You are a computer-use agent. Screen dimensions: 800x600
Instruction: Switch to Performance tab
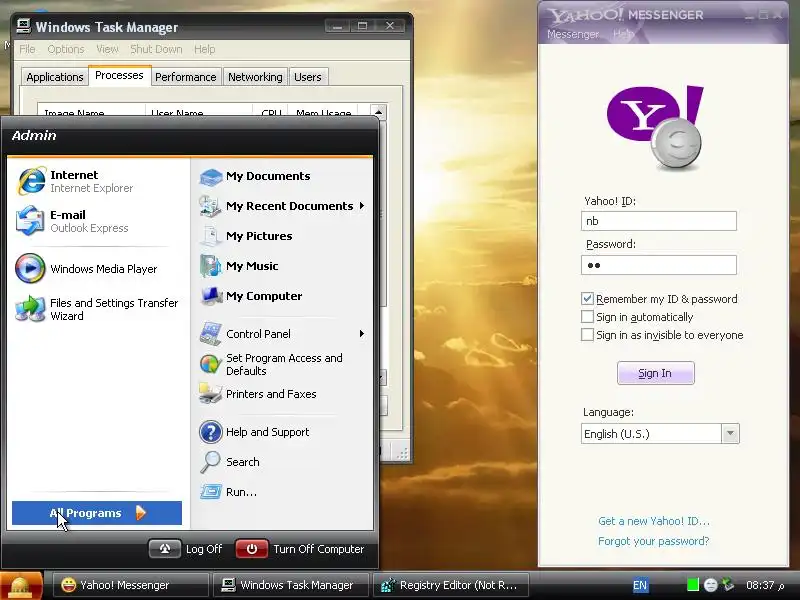click(186, 77)
